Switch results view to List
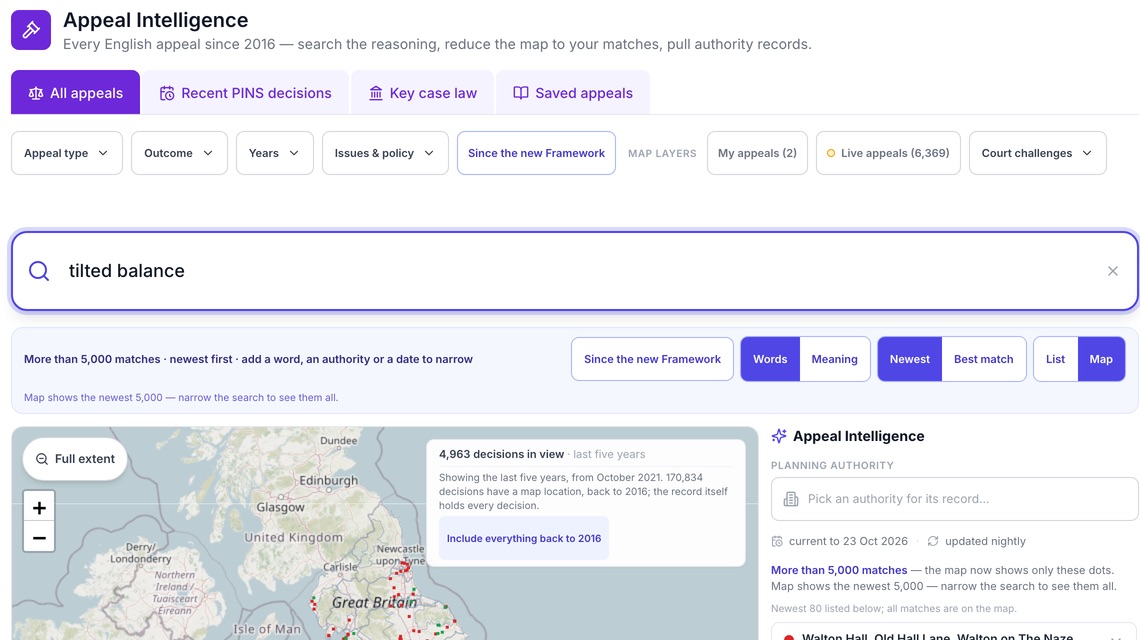The width and height of the screenshot is (1140, 640). click(1056, 359)
